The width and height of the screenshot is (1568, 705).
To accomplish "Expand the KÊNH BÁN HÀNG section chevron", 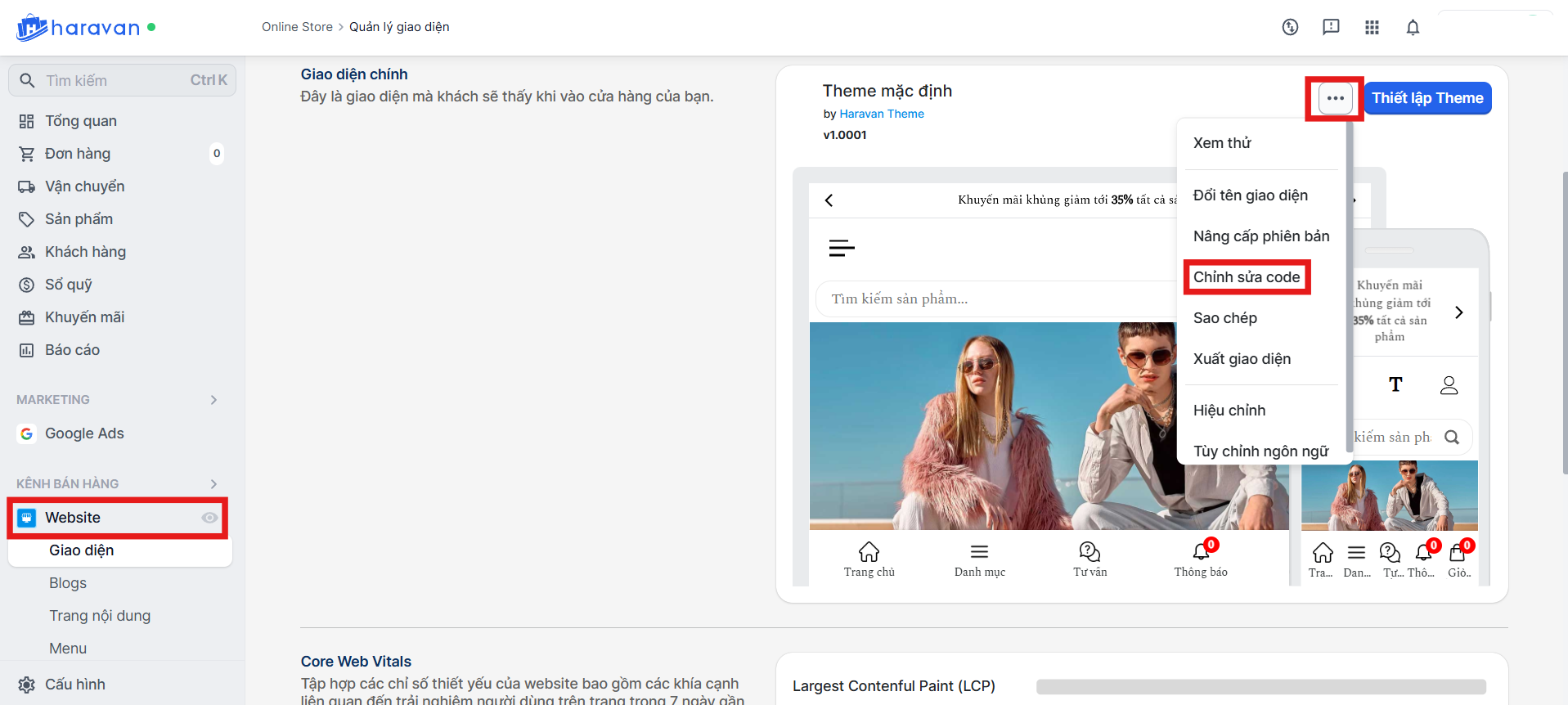I will click(213, 484).
